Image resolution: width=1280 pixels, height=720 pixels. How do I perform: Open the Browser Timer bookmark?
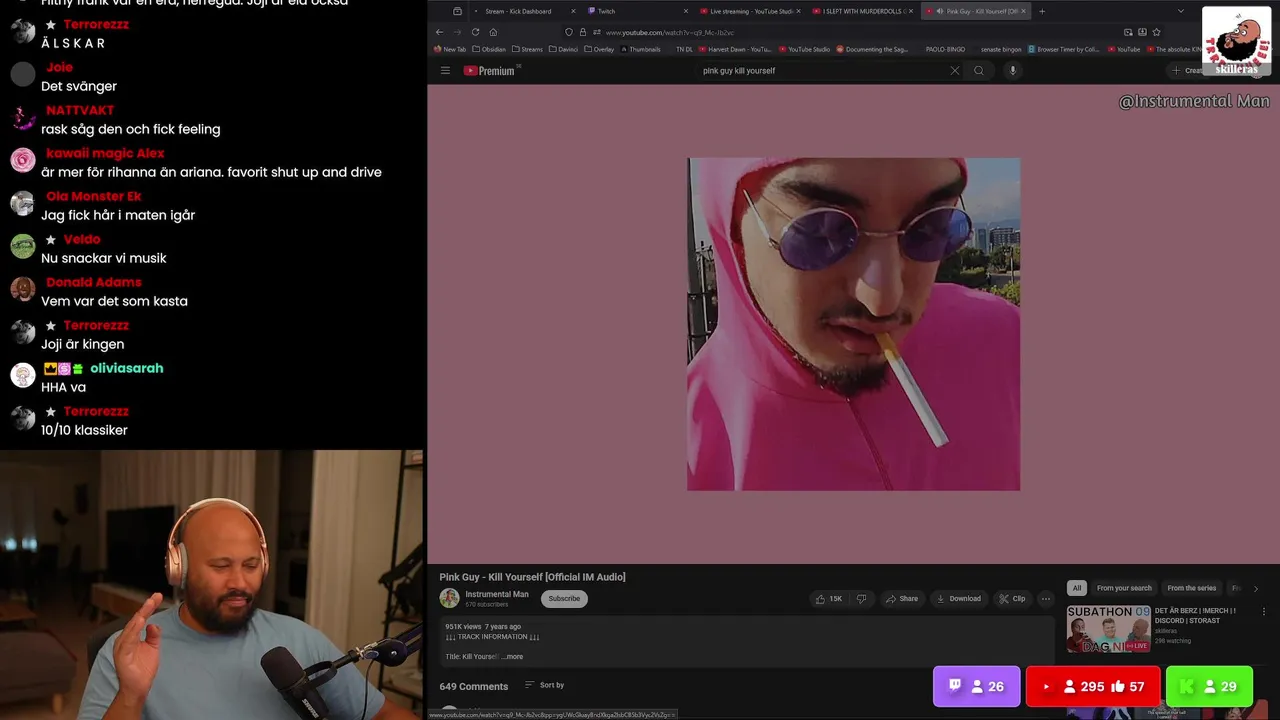1063,49
